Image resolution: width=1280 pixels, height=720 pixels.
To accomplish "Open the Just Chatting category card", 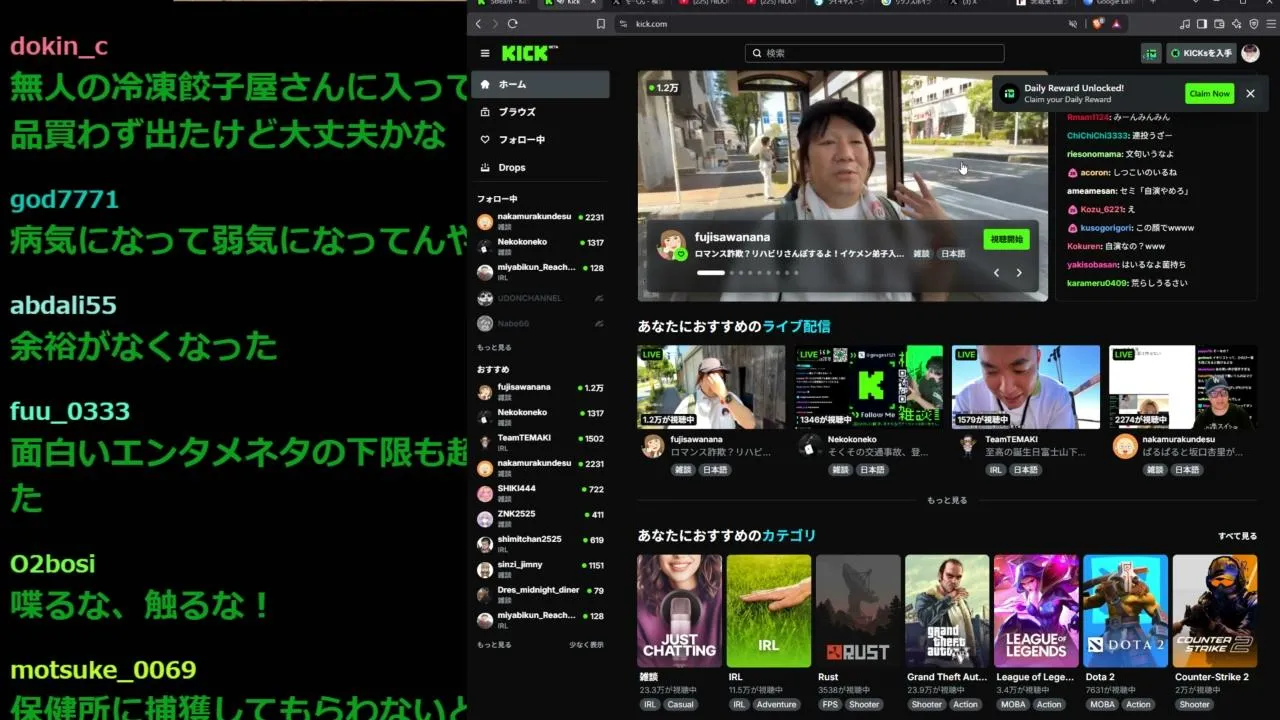I will (x=680, y=611).
